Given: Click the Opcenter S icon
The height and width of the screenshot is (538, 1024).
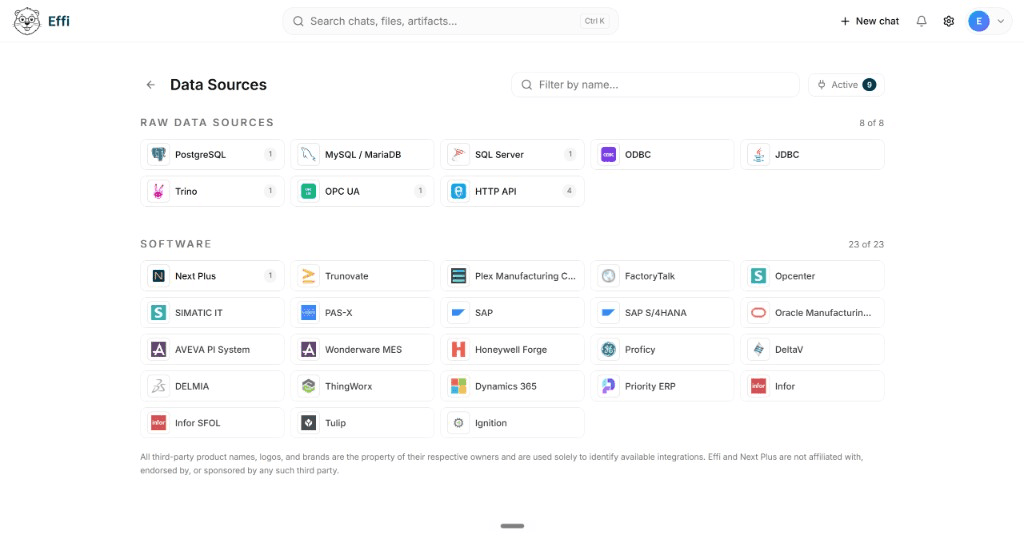Looking at the screenshot, I should tap(758, 276).
